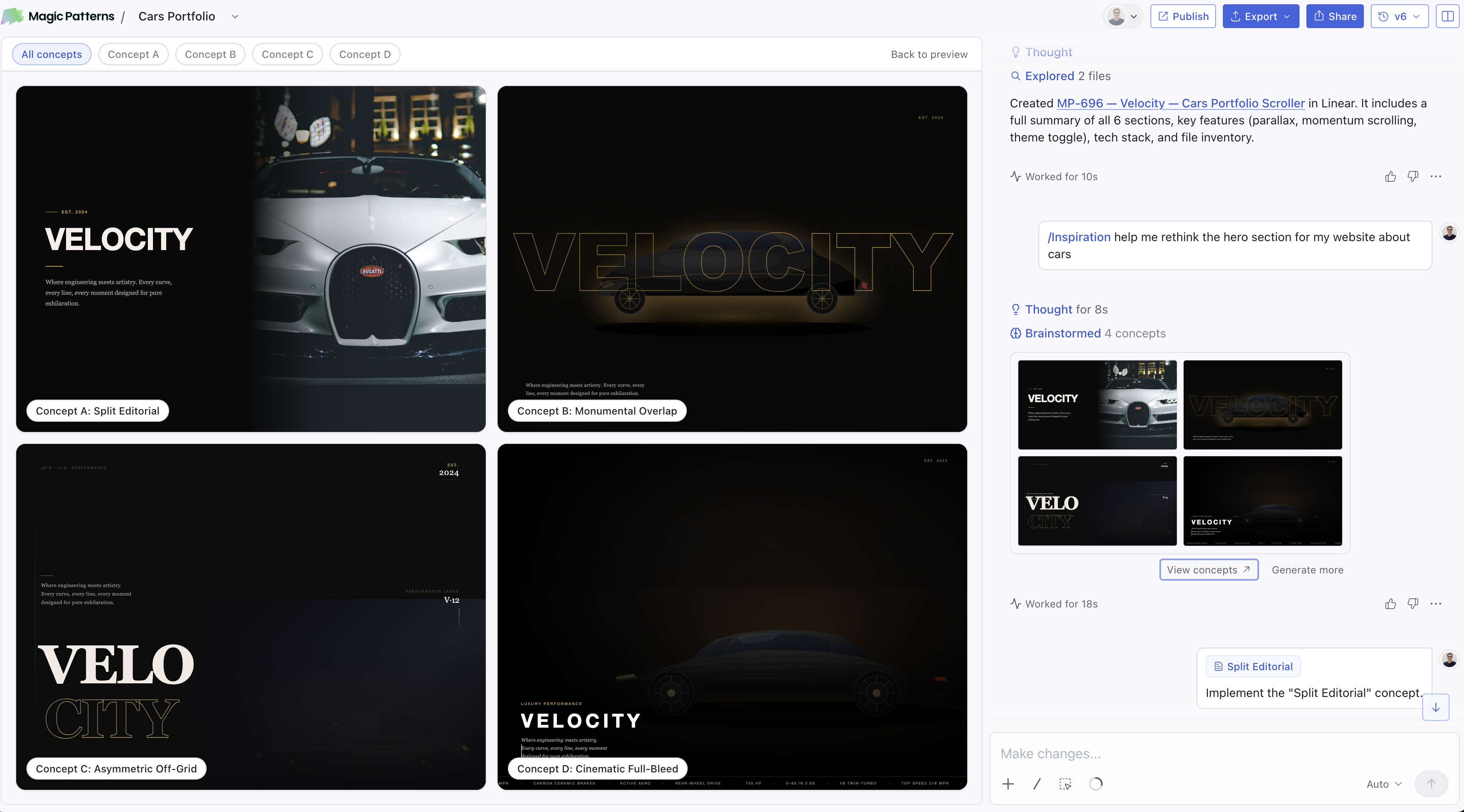Click the plus icon to add attachment
The width and height of the screenshot is (1464, 812).
click(1008, 784)
